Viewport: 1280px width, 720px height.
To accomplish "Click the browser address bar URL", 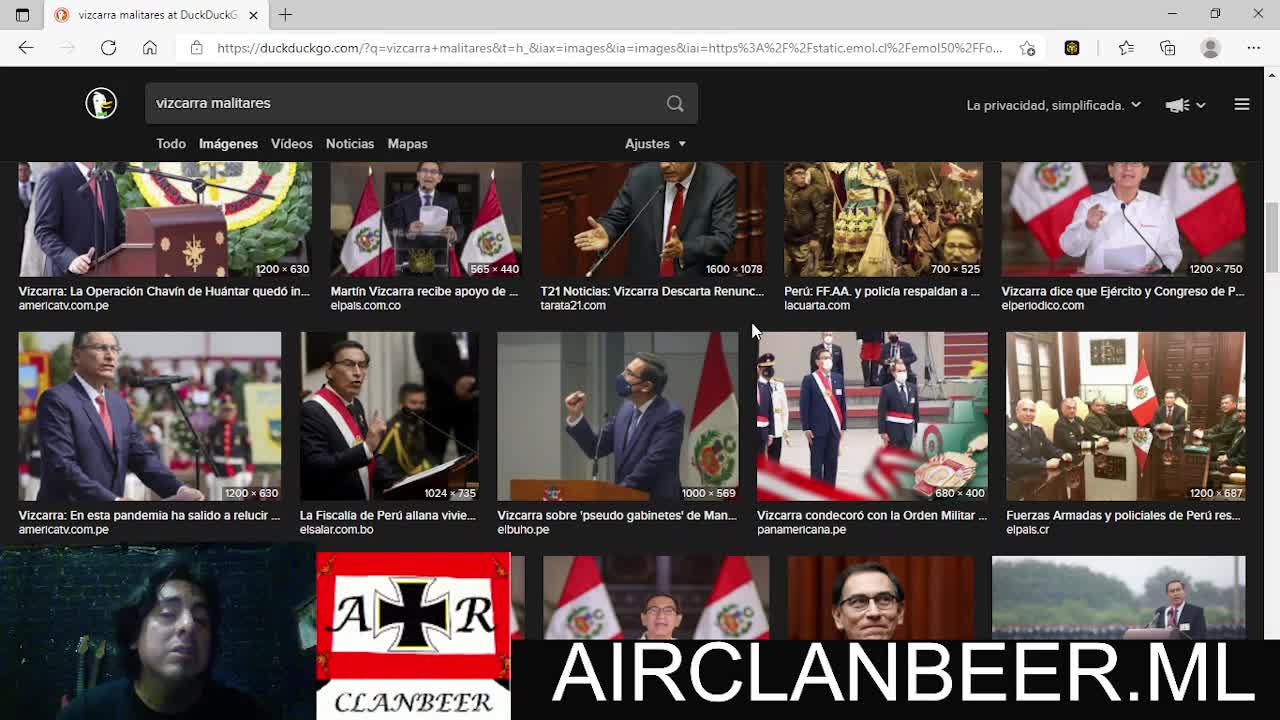I will [609, 48].
